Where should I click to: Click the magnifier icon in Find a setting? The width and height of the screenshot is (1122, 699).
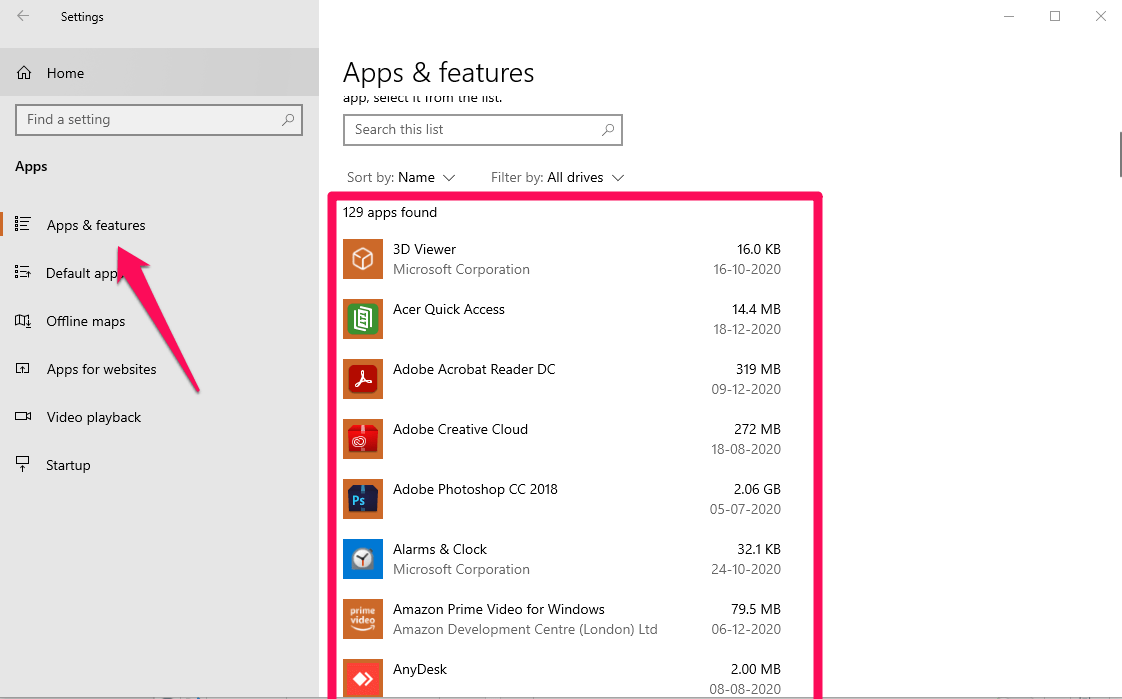pyautogui.click(x=288, y=119)
